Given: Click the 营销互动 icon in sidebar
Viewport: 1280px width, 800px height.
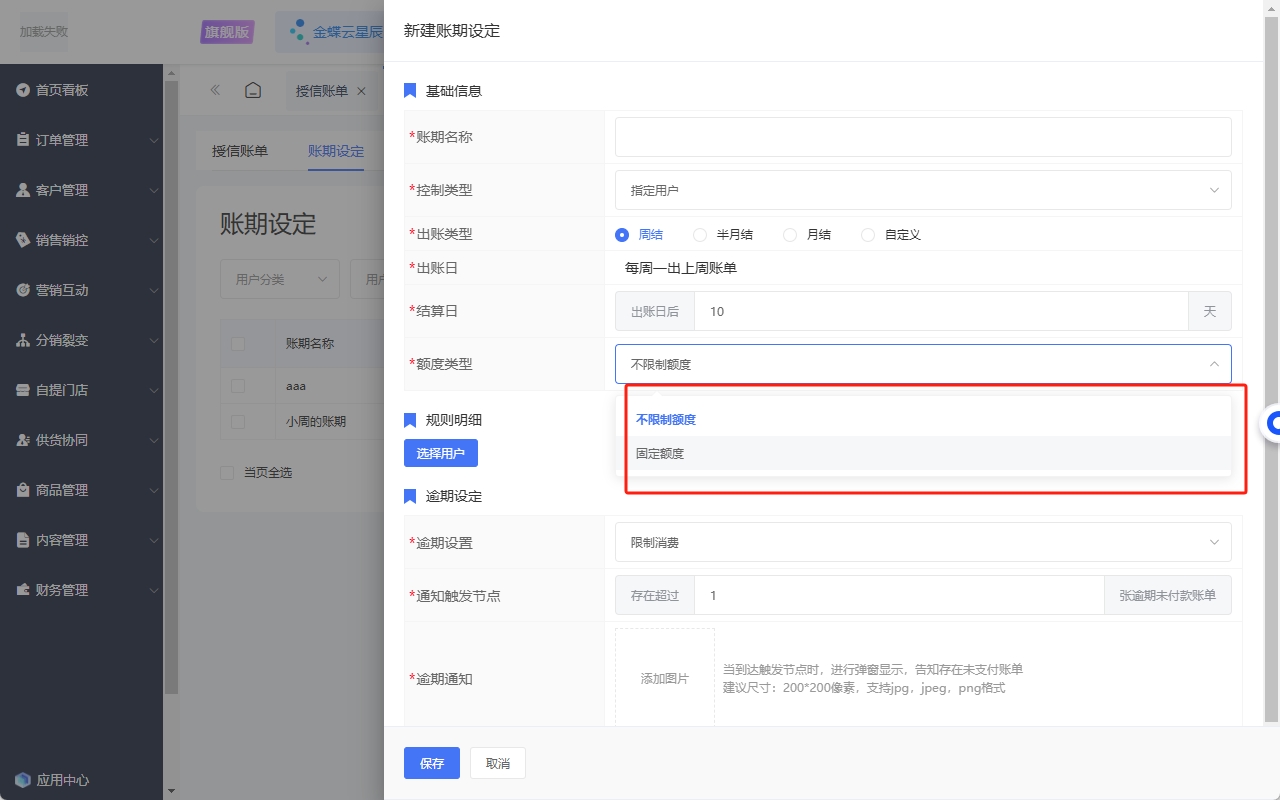Looking at the screenshot, I should [23, 290].
